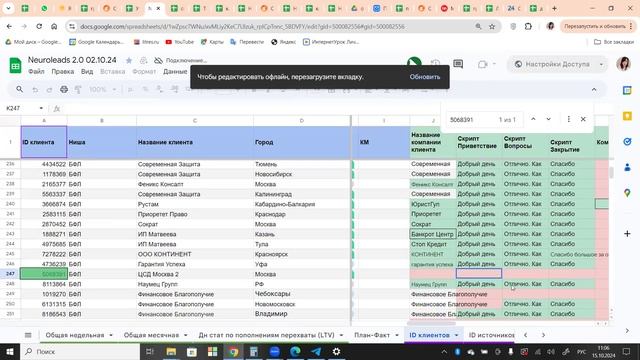Show the side panel chevron
Viewport: 640px width, 360px height.
627,331
